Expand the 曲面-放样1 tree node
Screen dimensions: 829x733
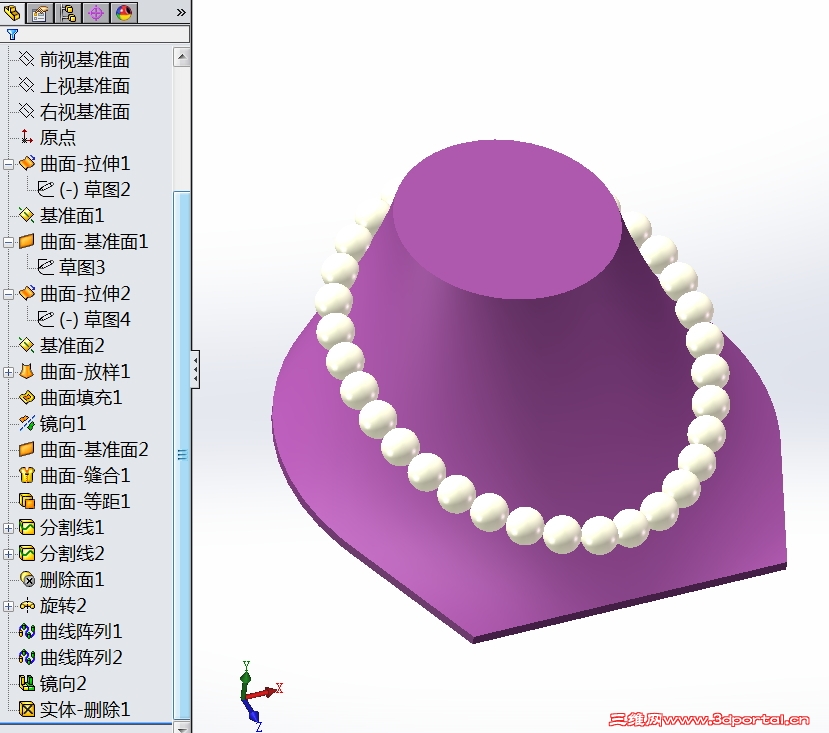(8, 372)
